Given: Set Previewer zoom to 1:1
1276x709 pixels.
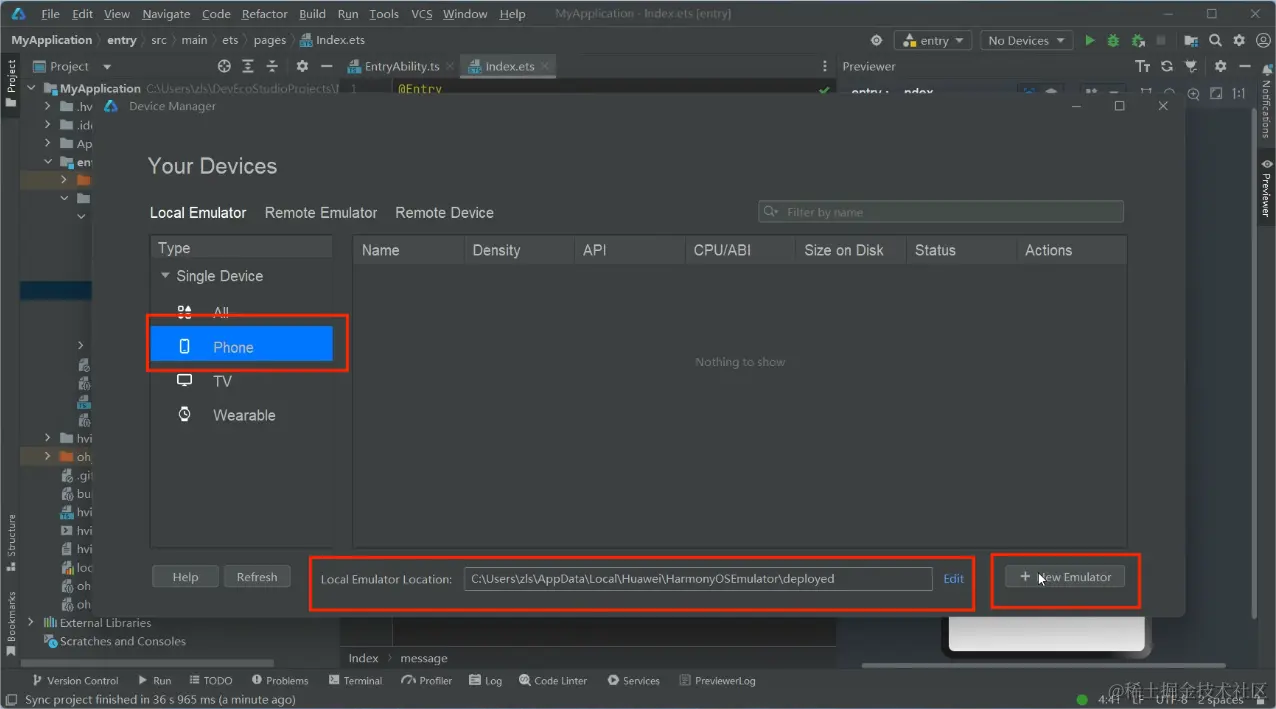Looking at the screenshot, I should pyautogui.click(x=1239, y=93).
